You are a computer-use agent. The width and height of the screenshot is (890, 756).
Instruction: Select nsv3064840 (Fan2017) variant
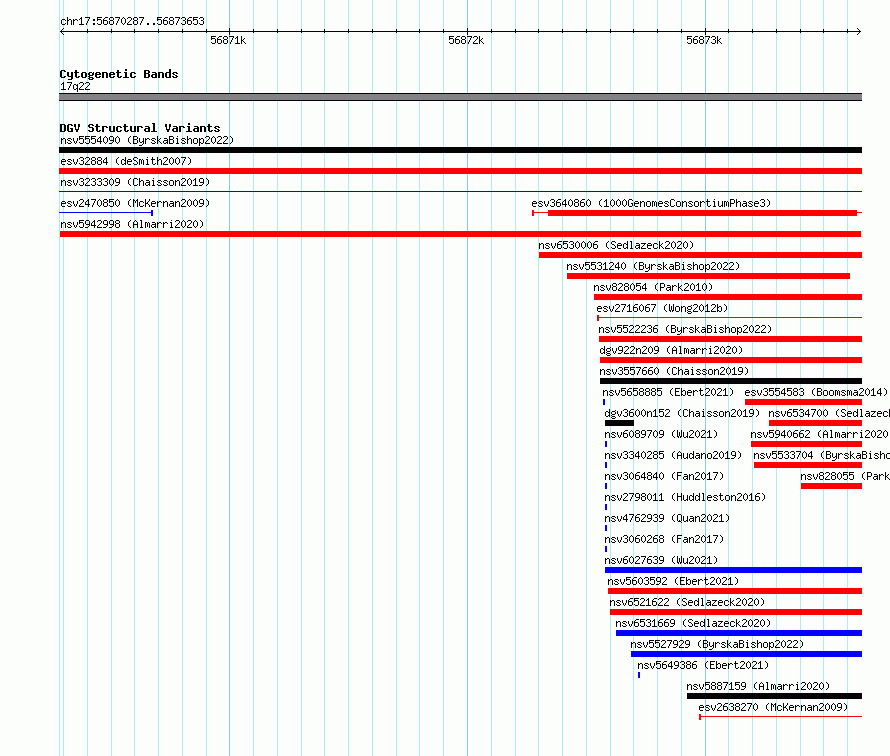pos(664,476)
